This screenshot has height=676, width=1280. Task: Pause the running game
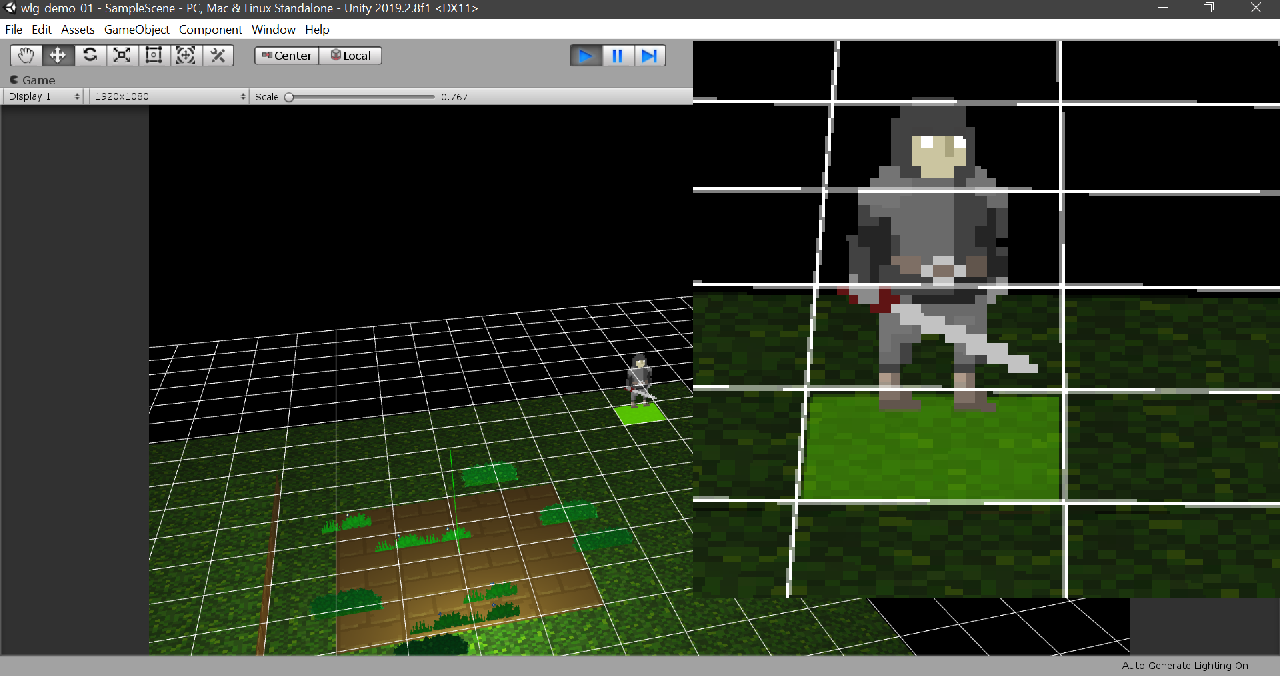coord(617,55)
